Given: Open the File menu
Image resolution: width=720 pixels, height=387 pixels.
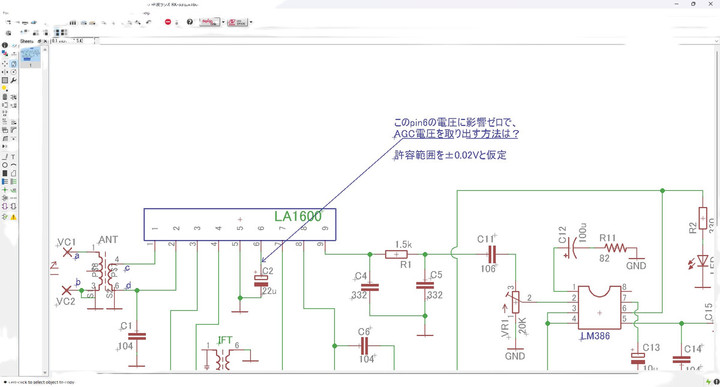Looking at the screenshot, I should click(6, 13).
